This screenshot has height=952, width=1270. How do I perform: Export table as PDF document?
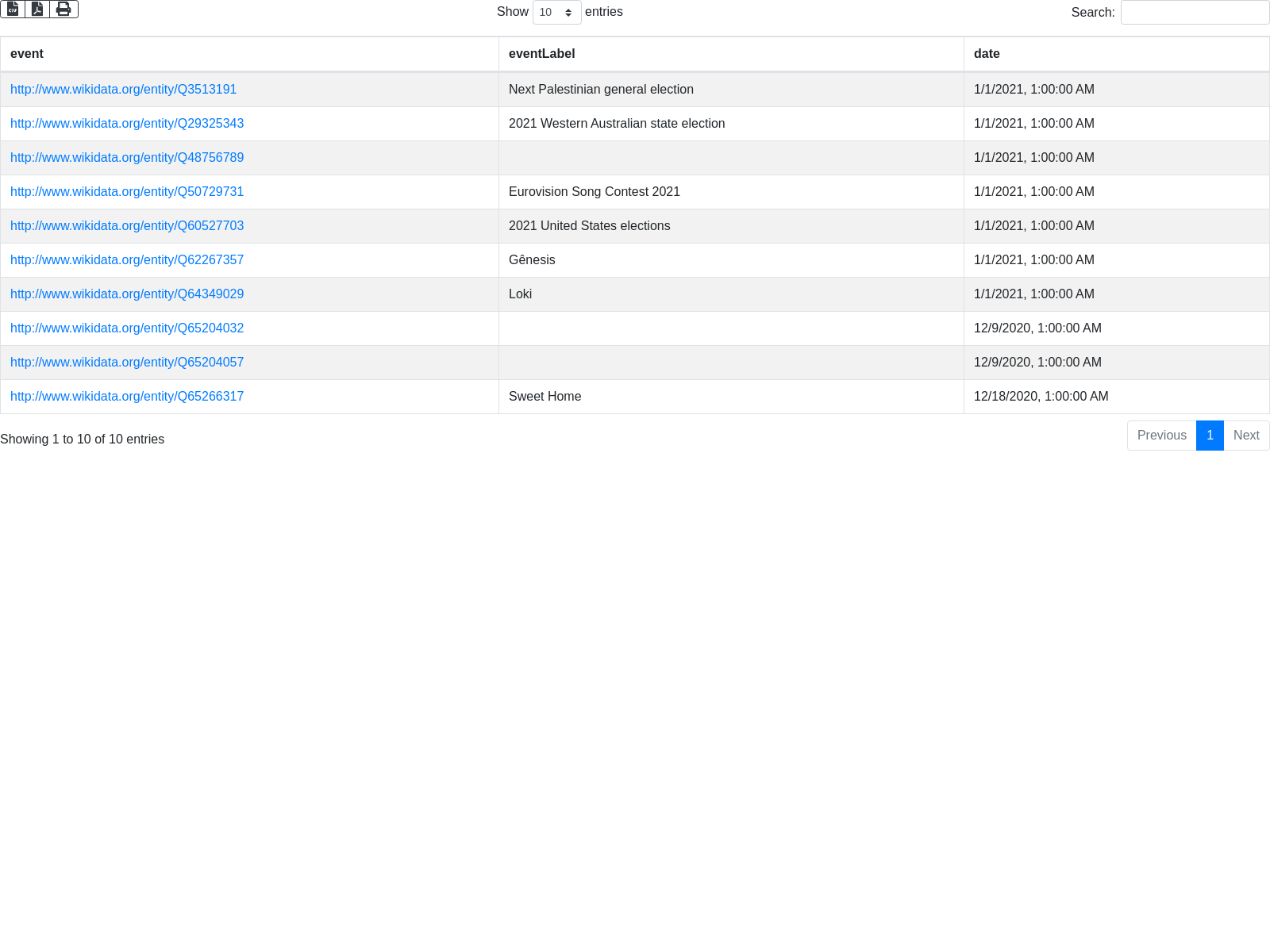coord(37,9)
